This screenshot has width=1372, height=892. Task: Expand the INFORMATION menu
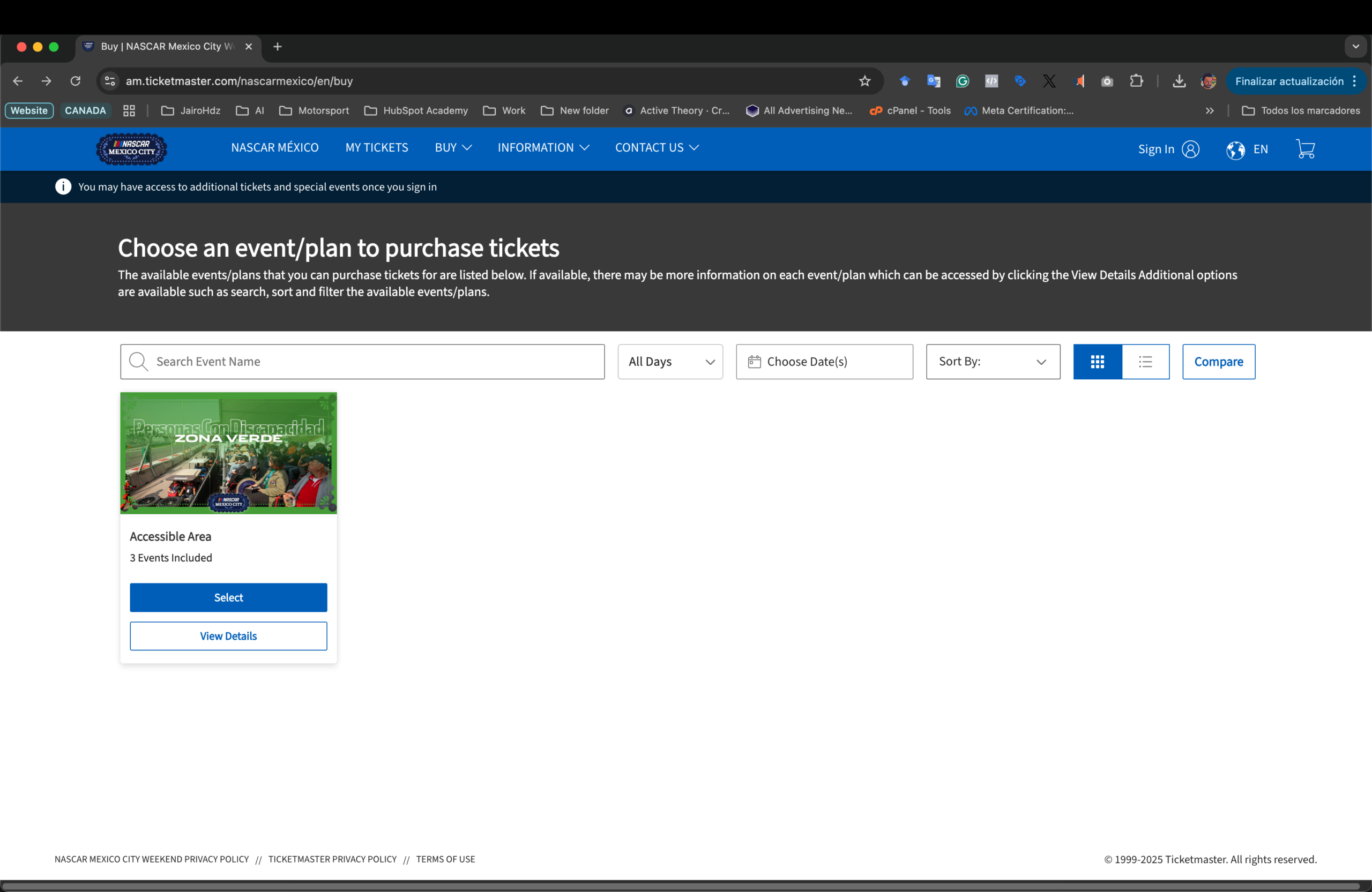pos(543,147)
